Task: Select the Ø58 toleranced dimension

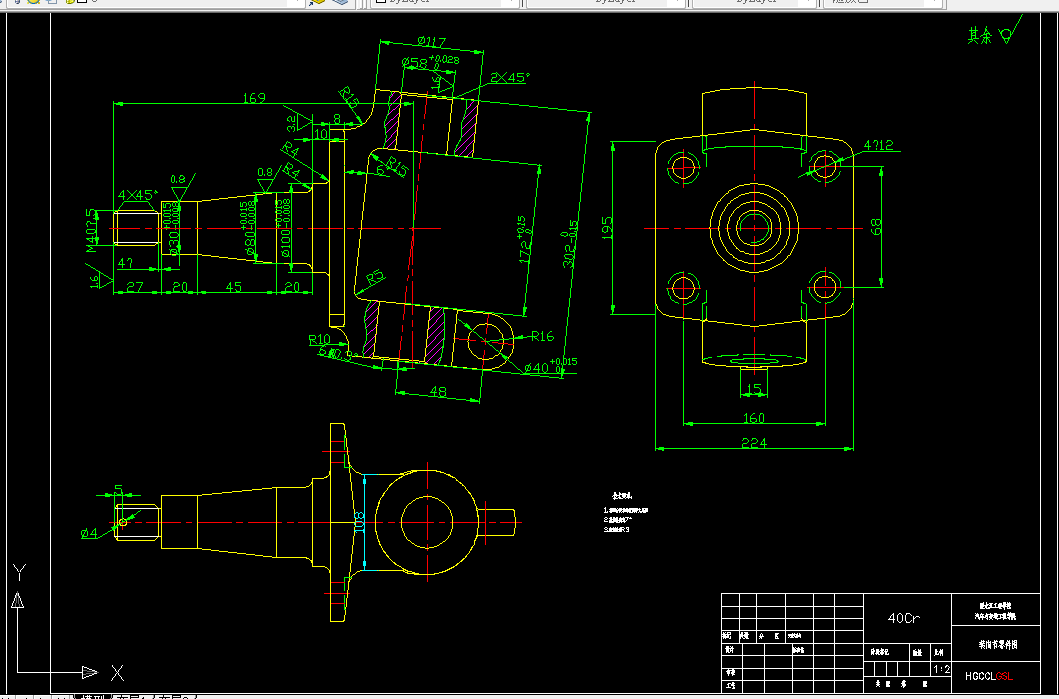Action: (x=430, y=63)
